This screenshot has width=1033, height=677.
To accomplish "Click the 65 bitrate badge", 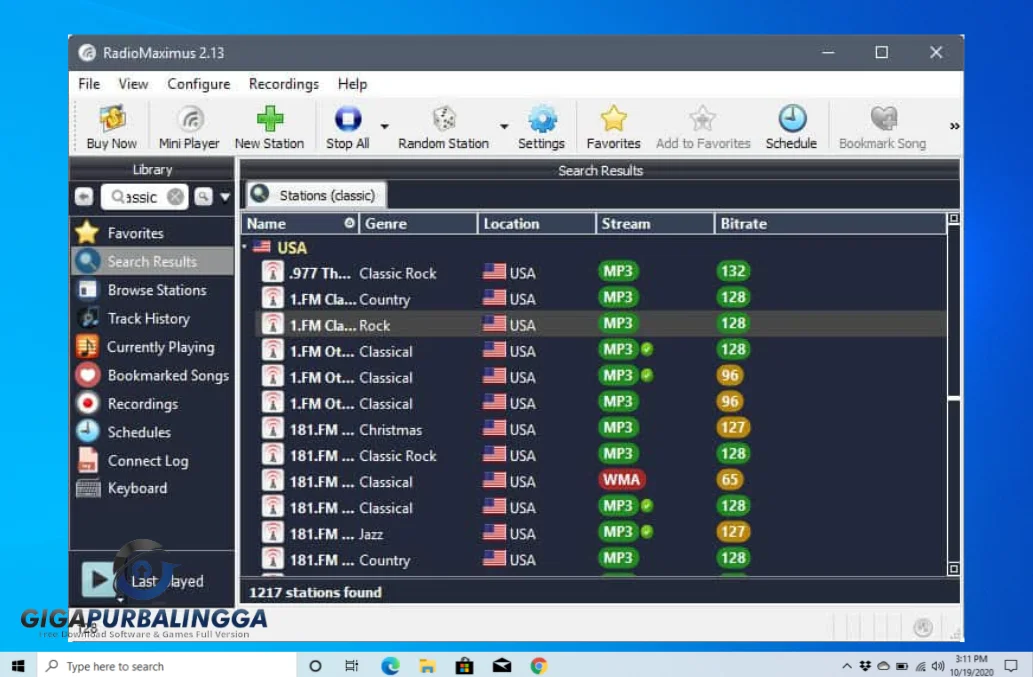I will tap(729, 480).
